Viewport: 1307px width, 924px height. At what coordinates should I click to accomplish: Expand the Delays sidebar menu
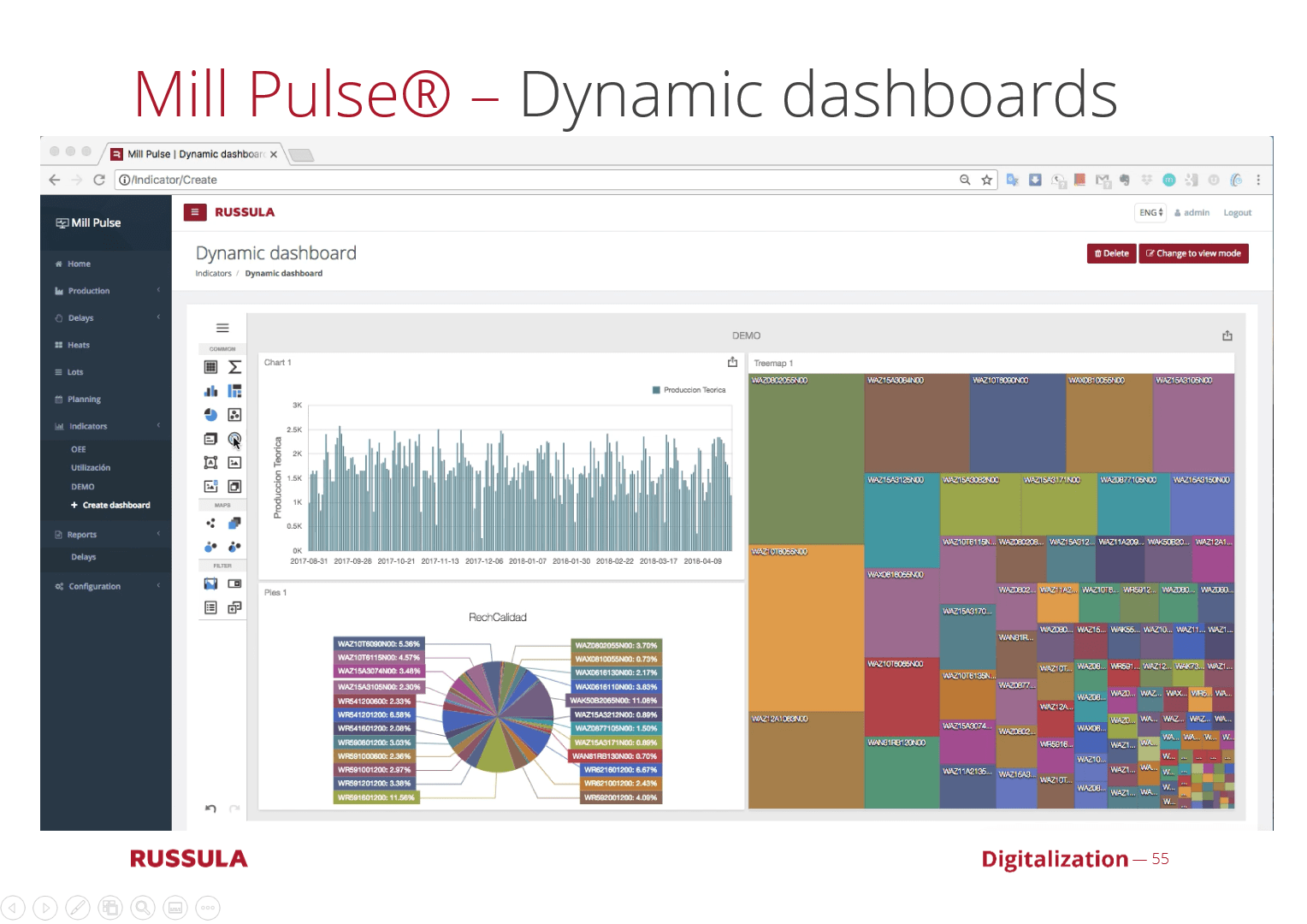(x=106, y=317)
